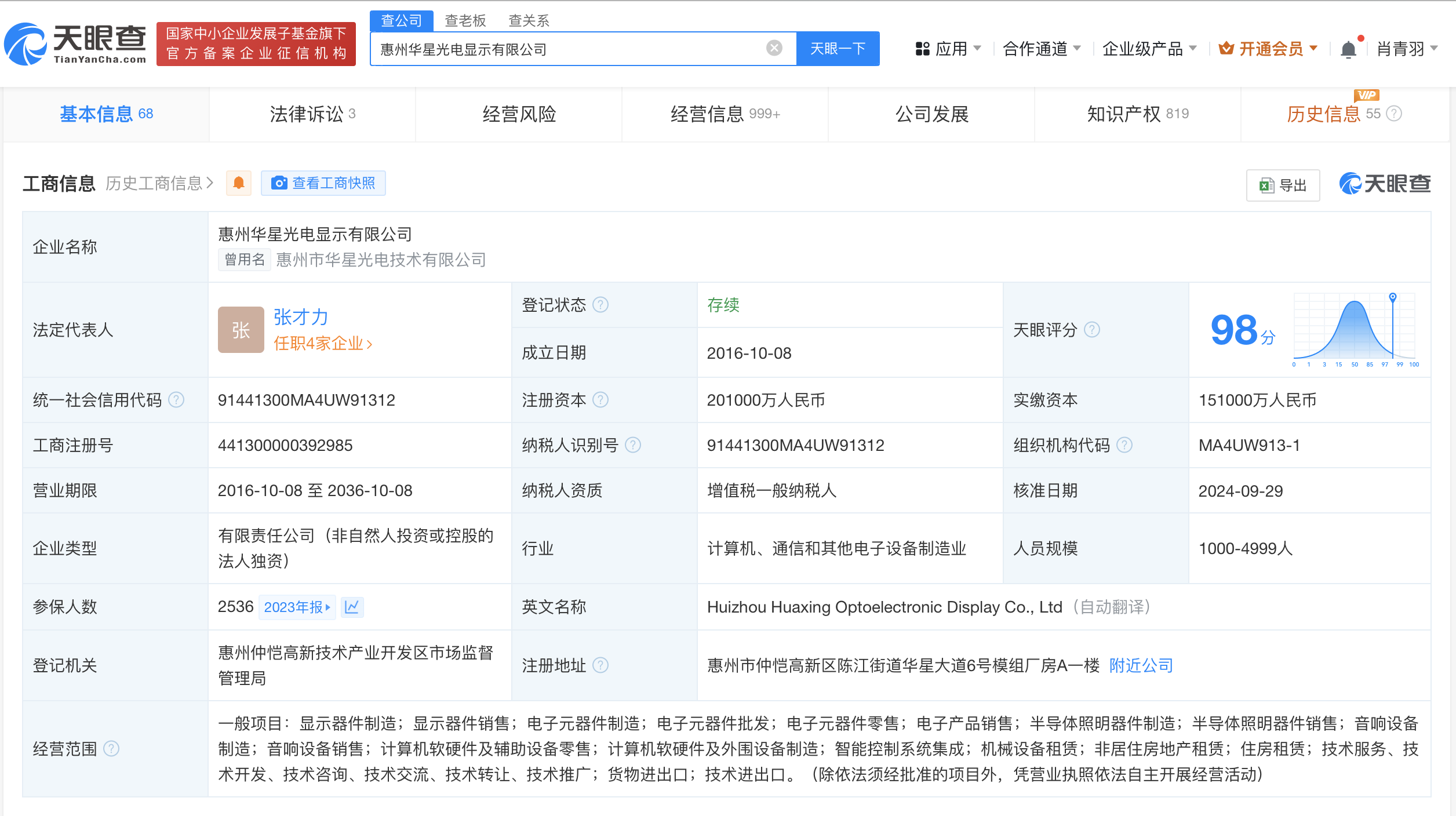Viewport: 1456px width, 816px height.
Task: Select the 查公司 search tab
Action: (x=401, y=21)
